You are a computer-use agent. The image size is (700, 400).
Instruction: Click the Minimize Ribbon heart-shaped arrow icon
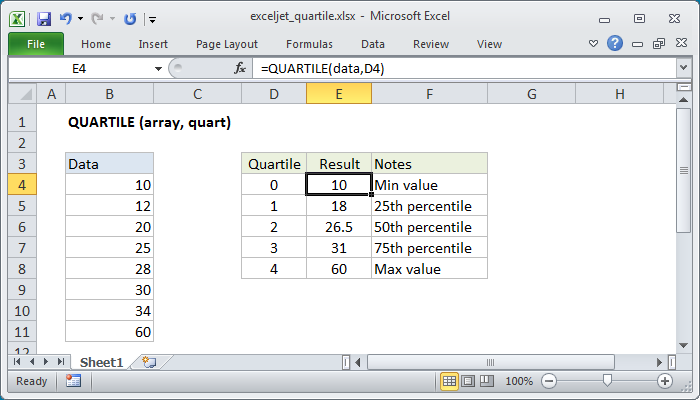(x=593, y=44)
